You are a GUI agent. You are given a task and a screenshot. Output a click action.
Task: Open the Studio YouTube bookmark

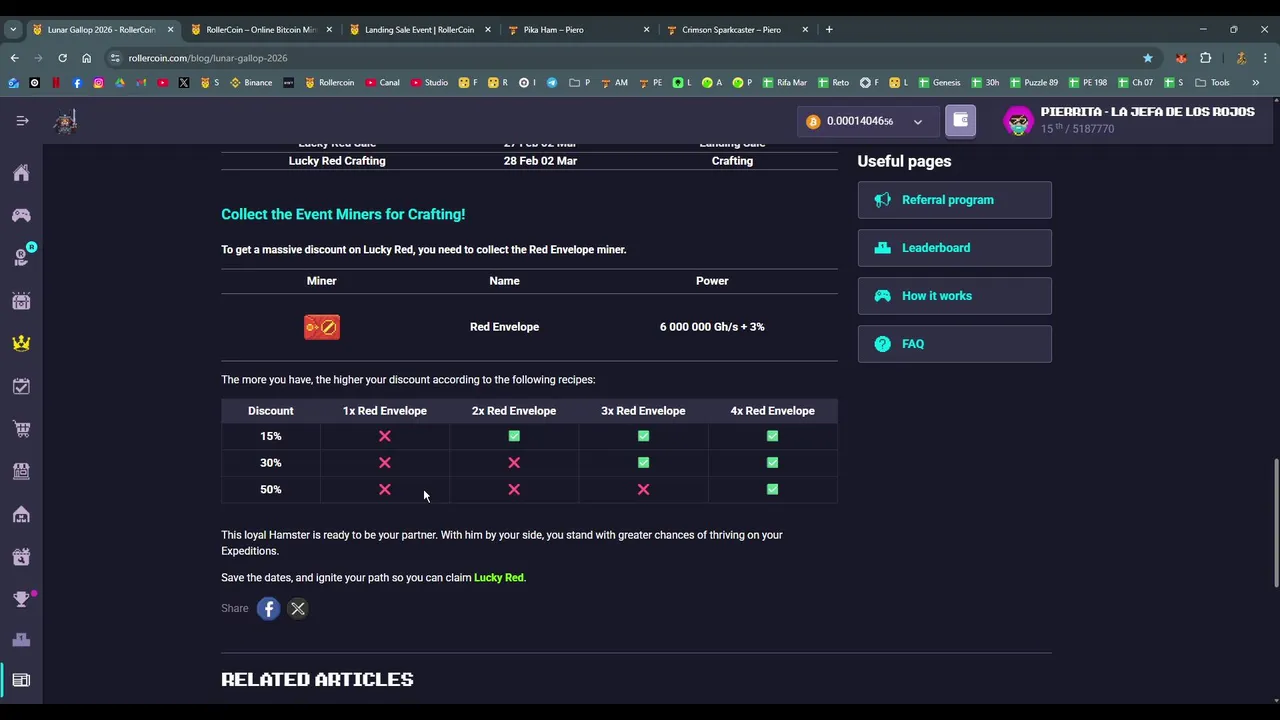point(429,83)
